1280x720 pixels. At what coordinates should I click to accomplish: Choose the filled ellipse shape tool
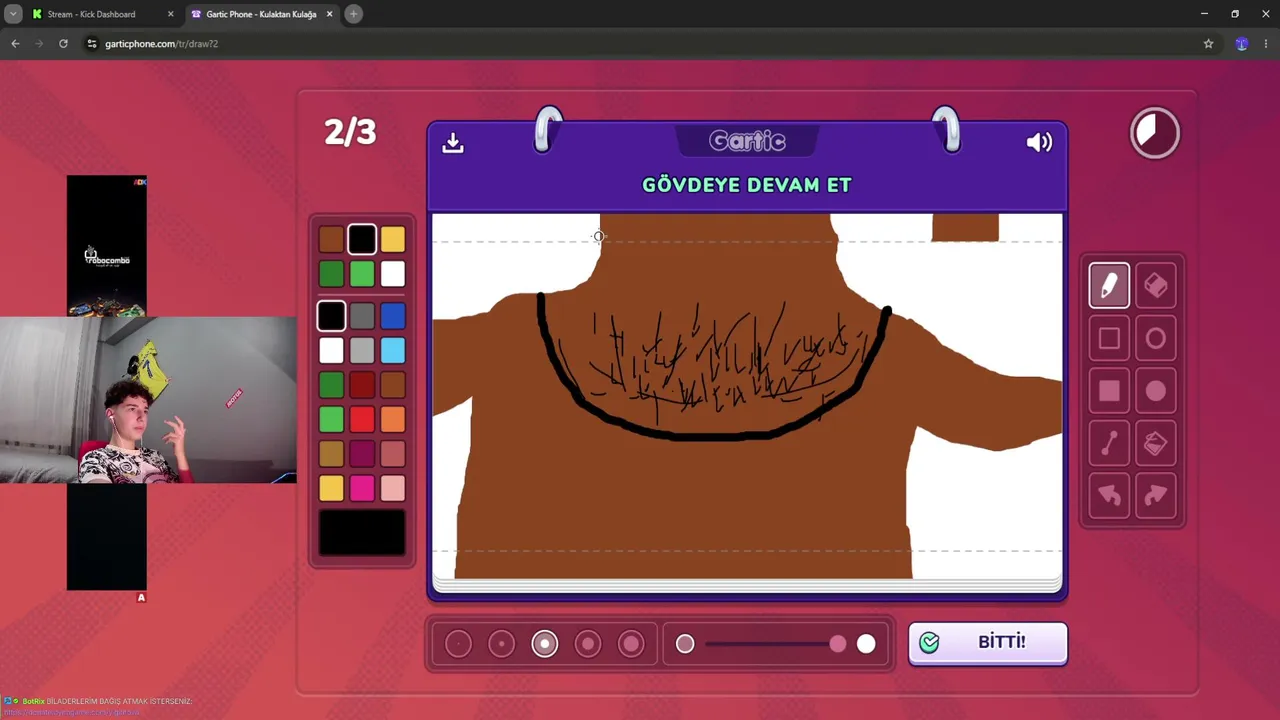click(1155, 391)
